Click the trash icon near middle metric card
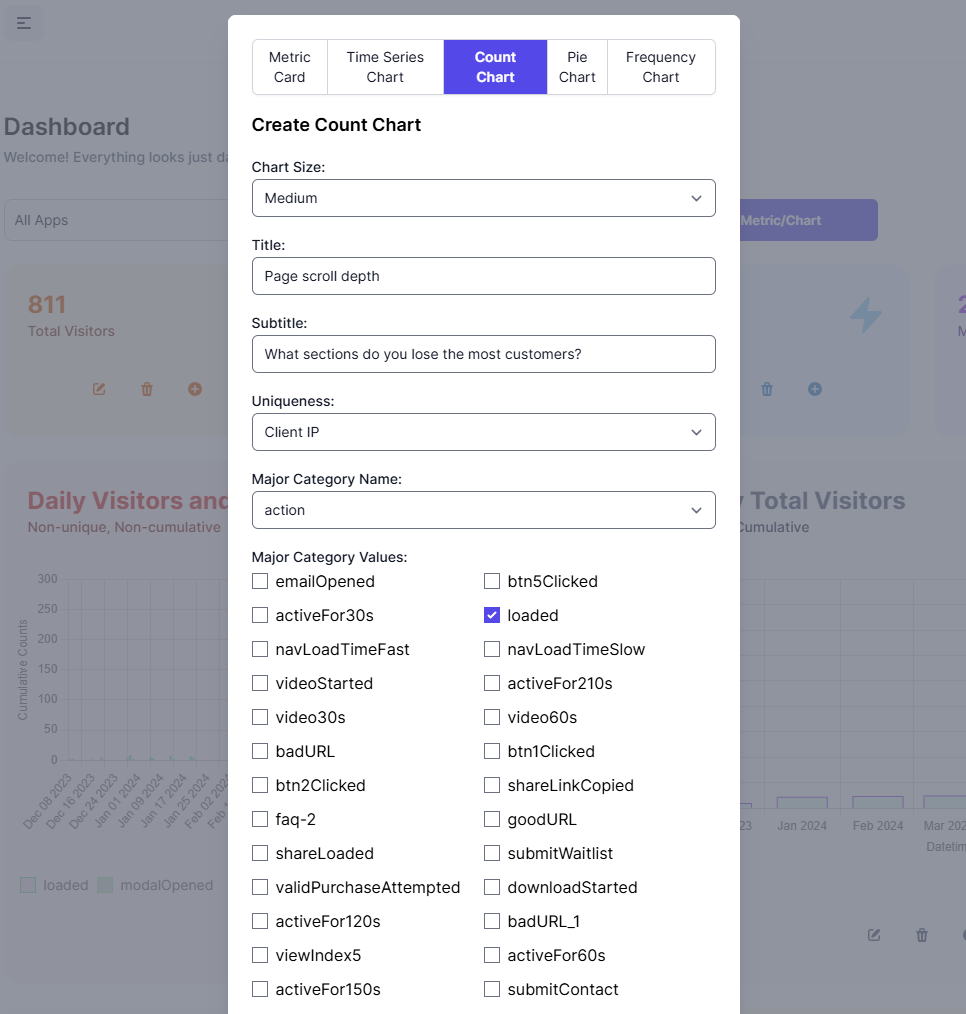 pos(767,389)
